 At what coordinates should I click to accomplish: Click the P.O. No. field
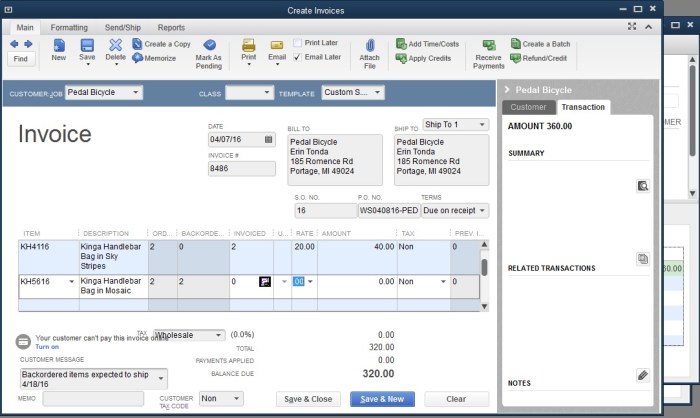tap(389, 210)
